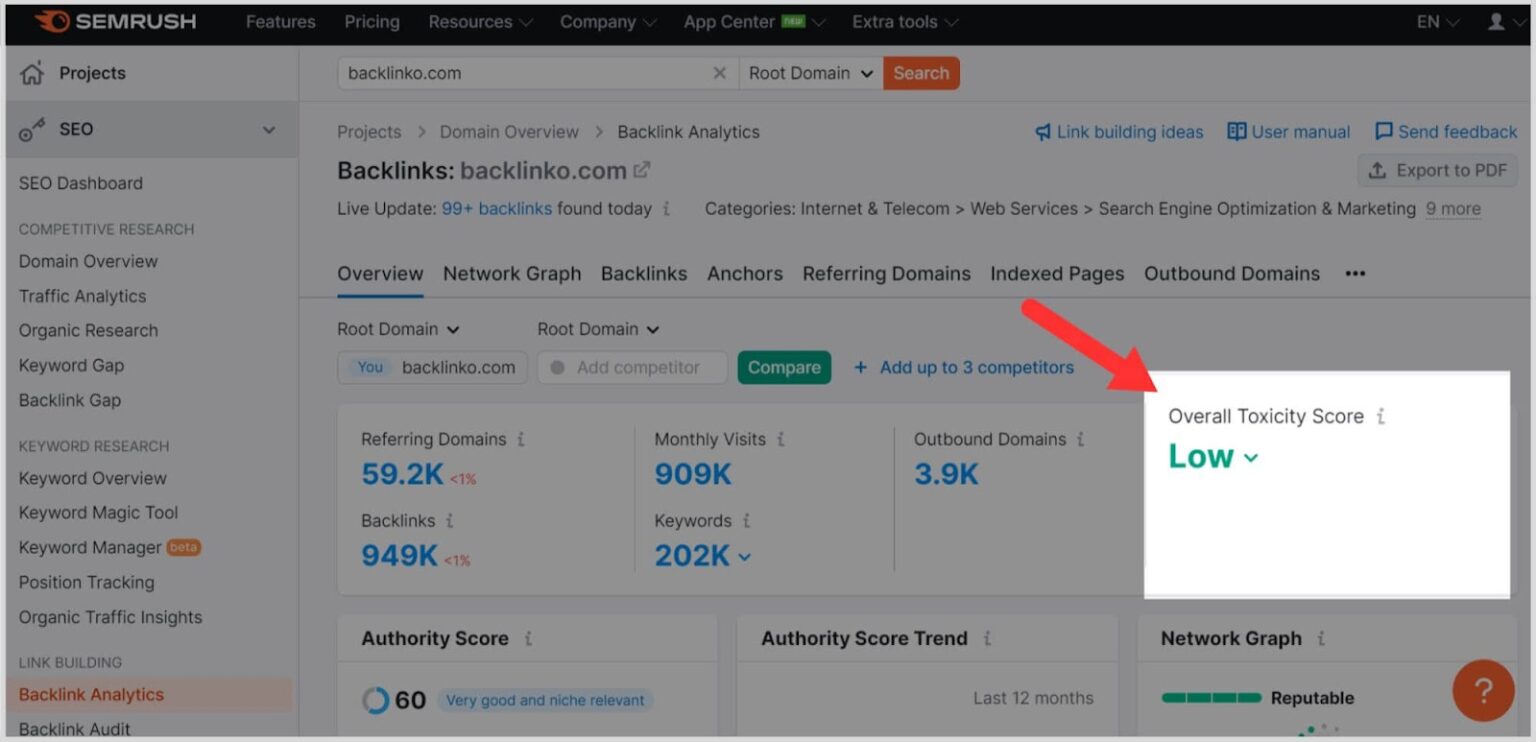Screen dimensions: 1536x742
Task: Click the Authority Score info icon
Action: tap(530, 638)
